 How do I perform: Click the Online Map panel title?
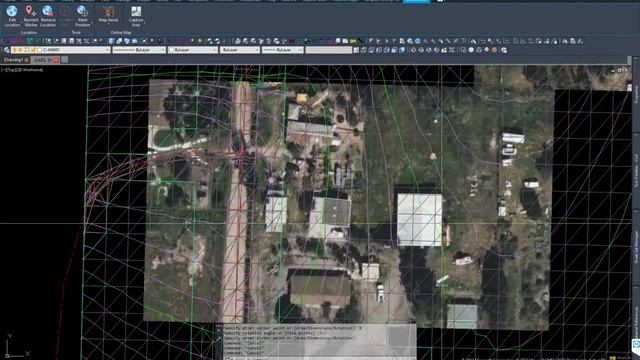[121, 32]
